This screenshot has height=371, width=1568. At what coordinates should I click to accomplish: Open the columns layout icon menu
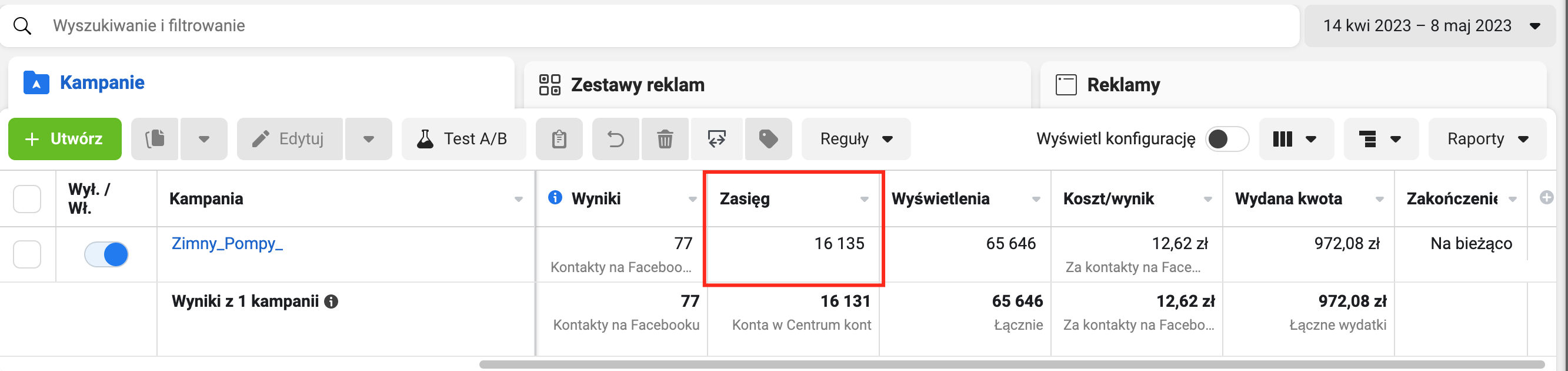point(1295,139)
